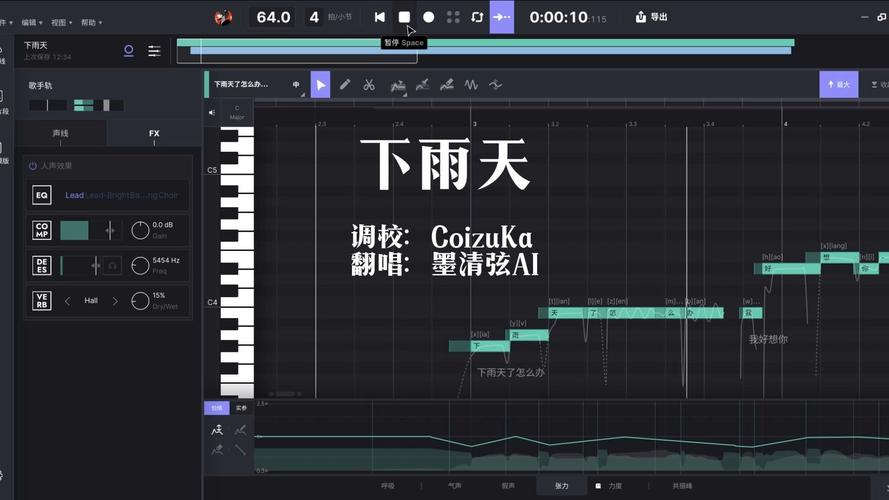Select the pointer selection tool

[x=320, y=84]
